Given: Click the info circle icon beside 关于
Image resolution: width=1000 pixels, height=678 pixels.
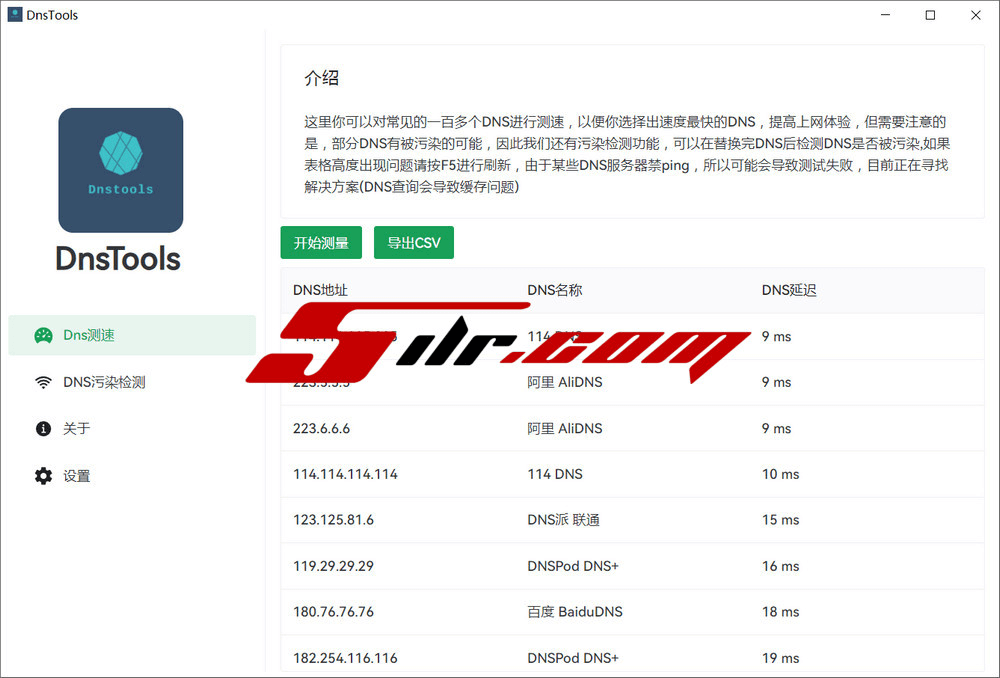Looking at the screenshot, I should 43,428.
